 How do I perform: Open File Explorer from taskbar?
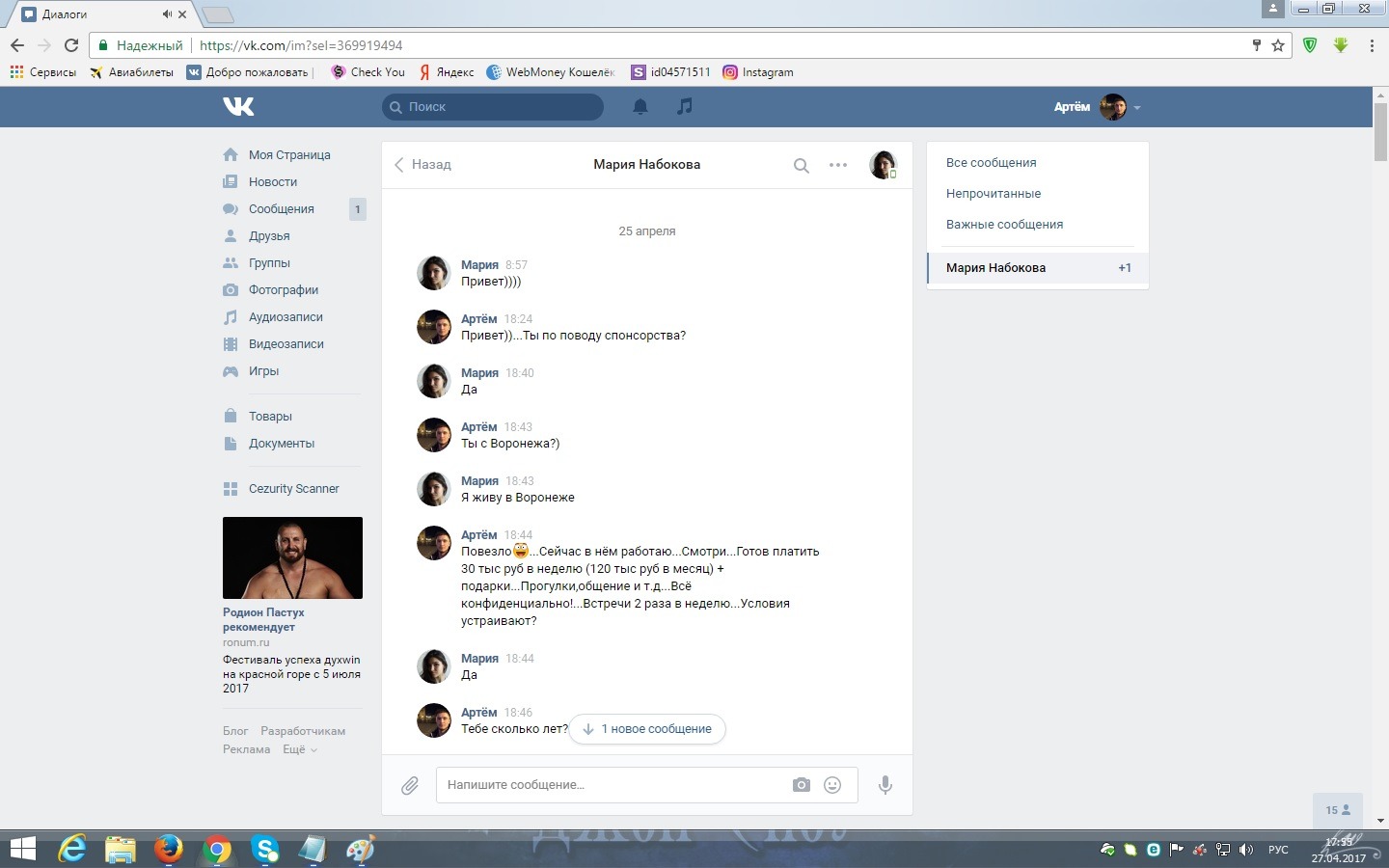(x=121, y=849)
